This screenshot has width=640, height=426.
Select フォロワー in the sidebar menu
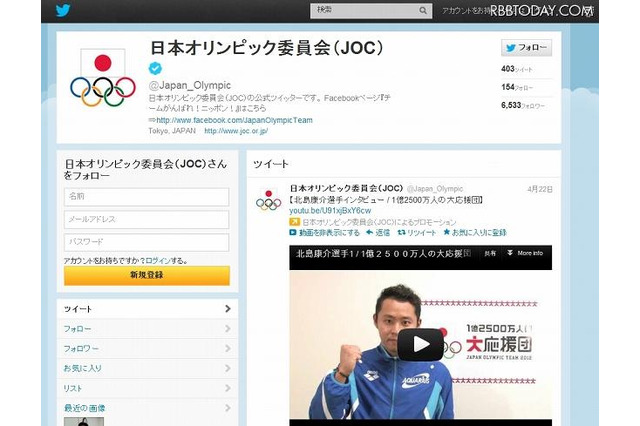147,348
